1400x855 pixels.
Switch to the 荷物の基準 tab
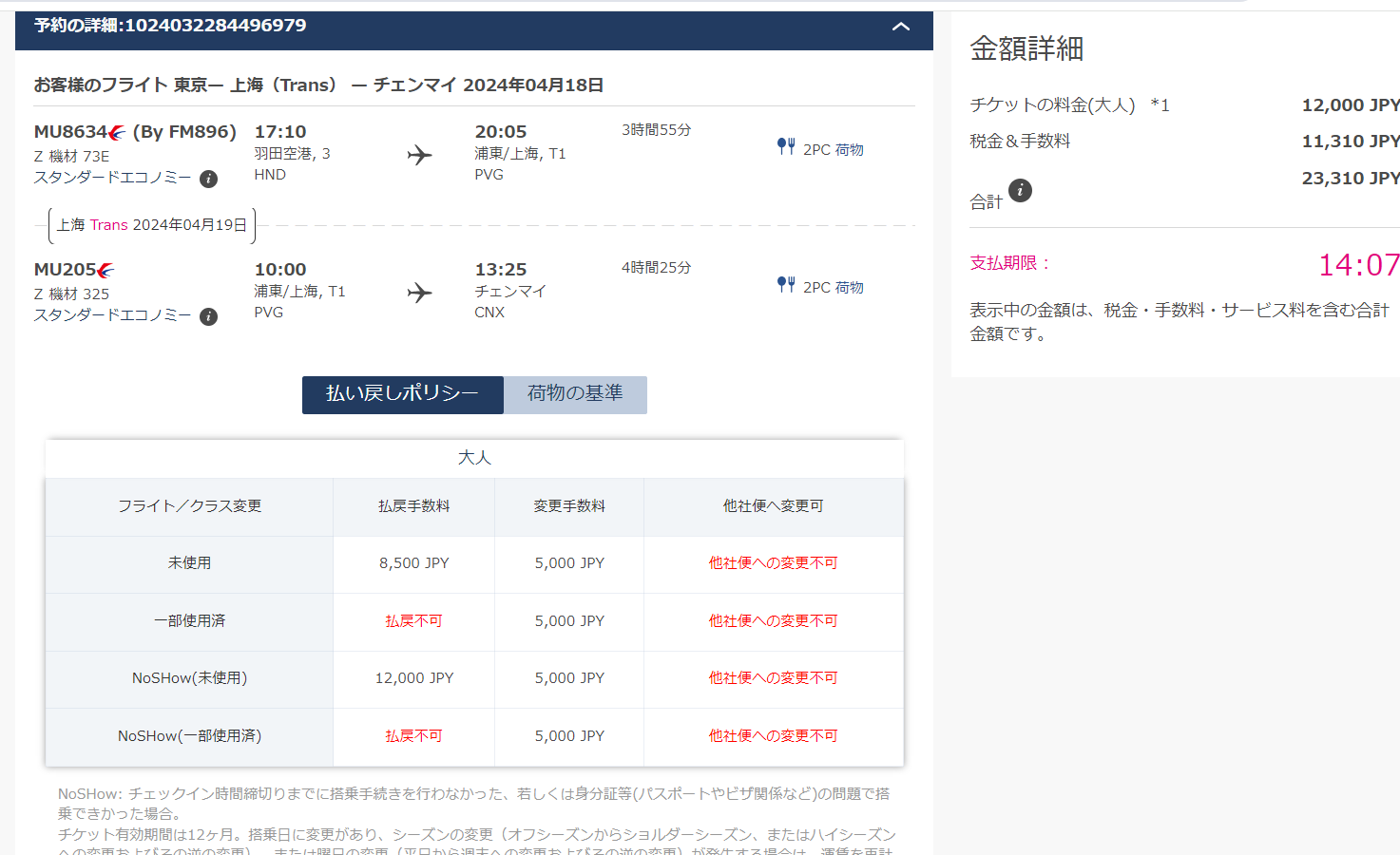575,394
